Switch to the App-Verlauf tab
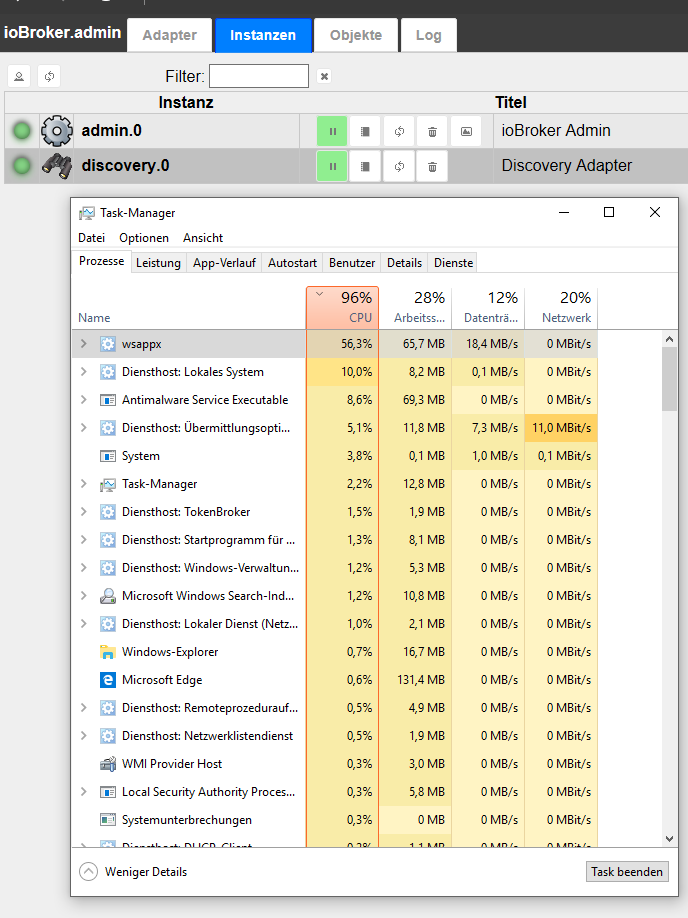Screen dimensions: 688x918 click(224, 263)
